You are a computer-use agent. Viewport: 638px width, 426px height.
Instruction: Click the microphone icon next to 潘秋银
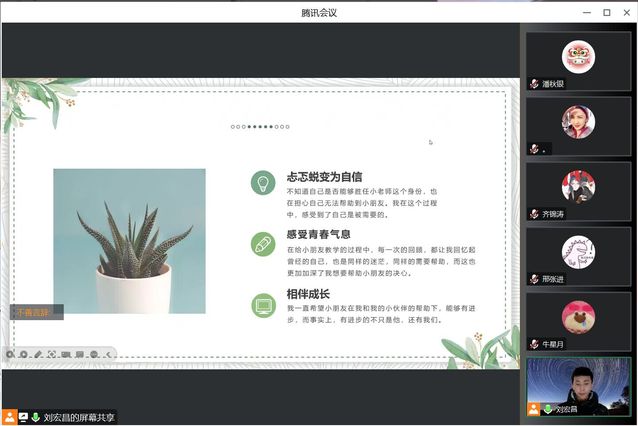(535, 84)
